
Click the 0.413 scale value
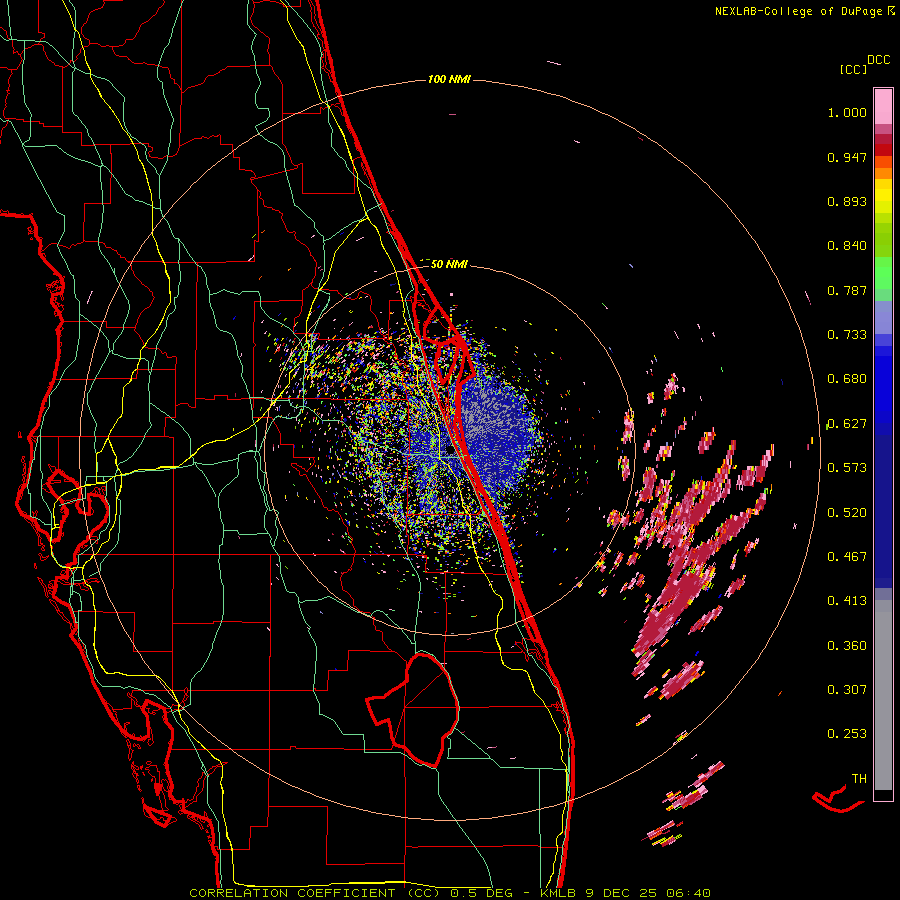tap(847, 601)
